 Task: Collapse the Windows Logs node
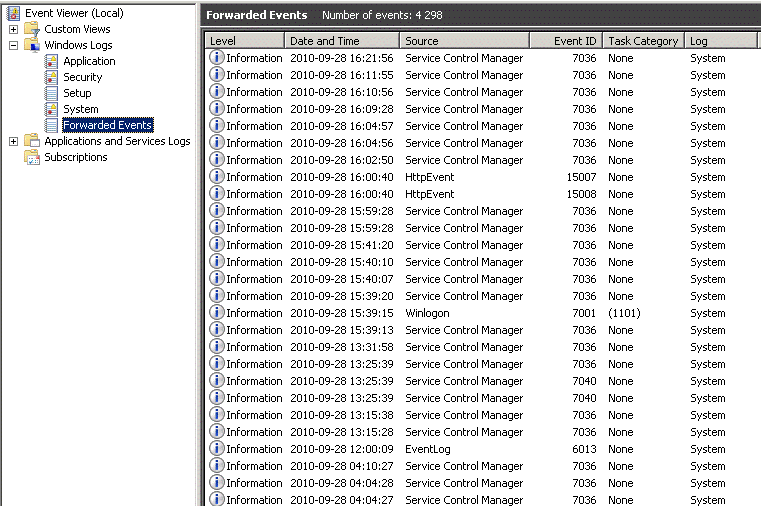(14, 45)
